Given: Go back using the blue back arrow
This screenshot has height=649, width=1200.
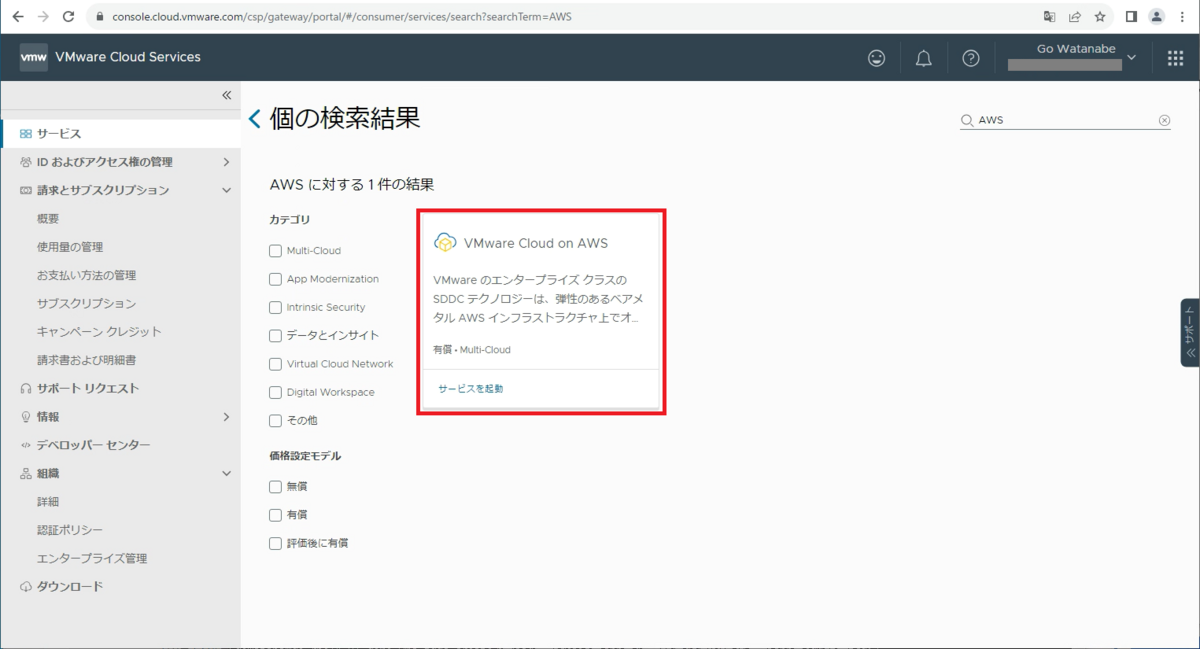Looking at the screenshot, I should (x=254, y=117).
